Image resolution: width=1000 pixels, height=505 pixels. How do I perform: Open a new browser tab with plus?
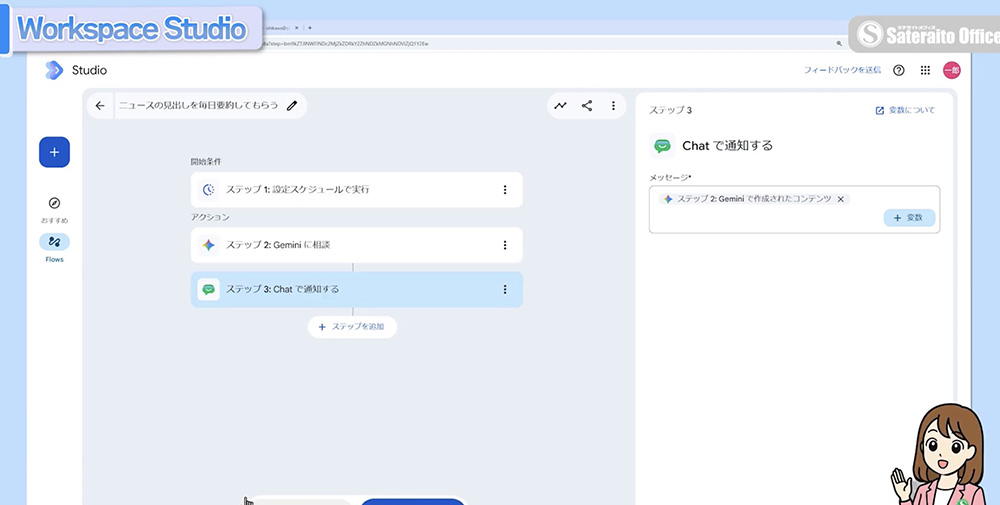coord(310,28)
